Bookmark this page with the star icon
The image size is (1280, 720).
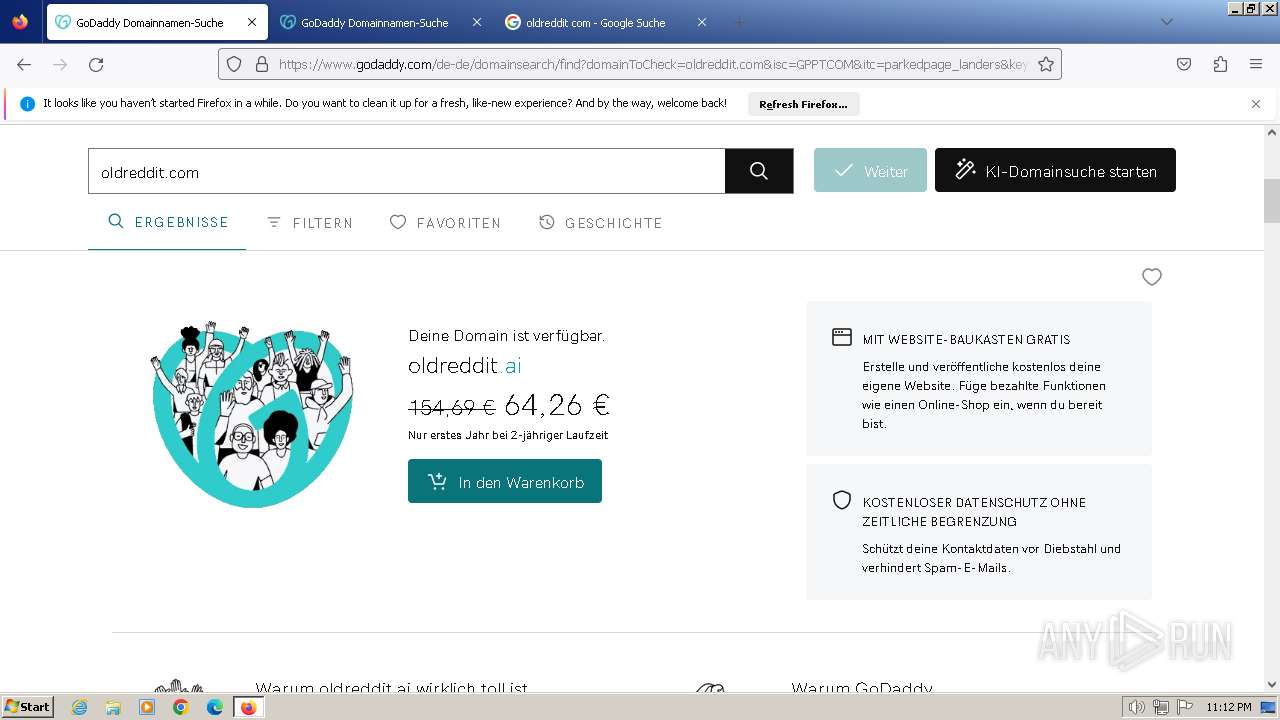point(1046,64)
